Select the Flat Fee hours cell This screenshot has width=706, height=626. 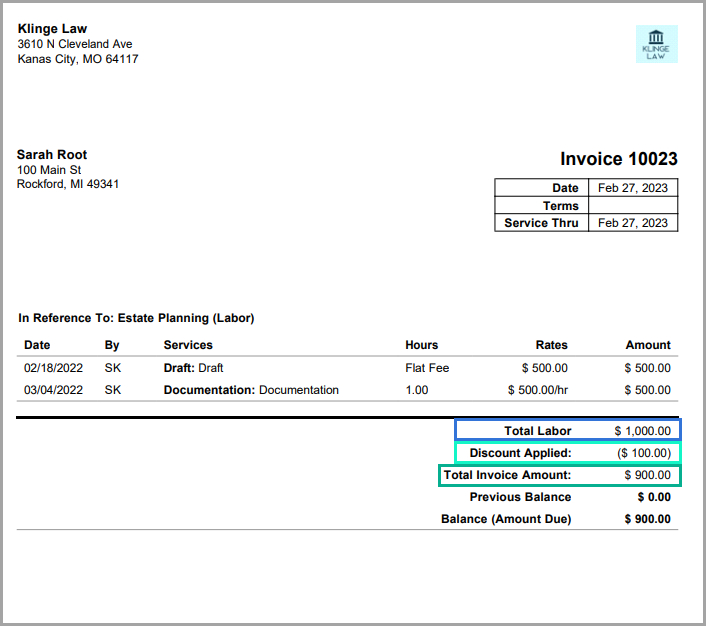tap(427, 368)
